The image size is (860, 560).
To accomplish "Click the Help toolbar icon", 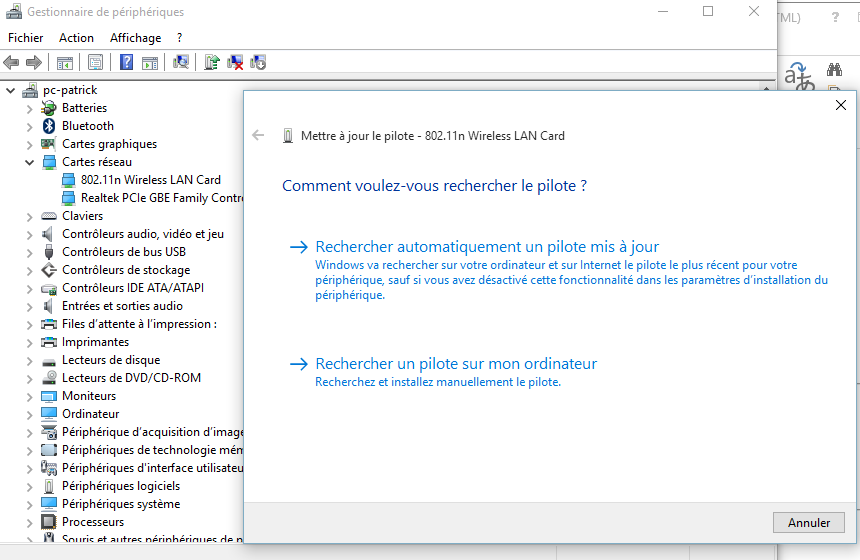I will (126, 62).
